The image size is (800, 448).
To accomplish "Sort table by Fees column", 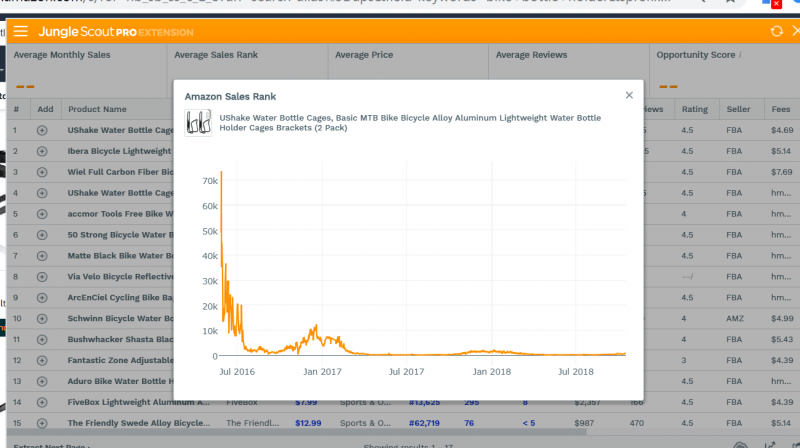I will pyautogui.click(x=781, y=109).
